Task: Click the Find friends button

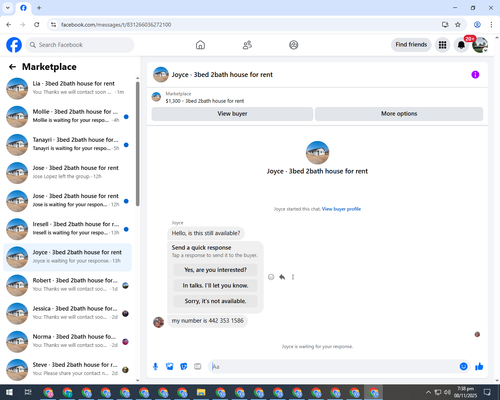Action: coord(411,45)
